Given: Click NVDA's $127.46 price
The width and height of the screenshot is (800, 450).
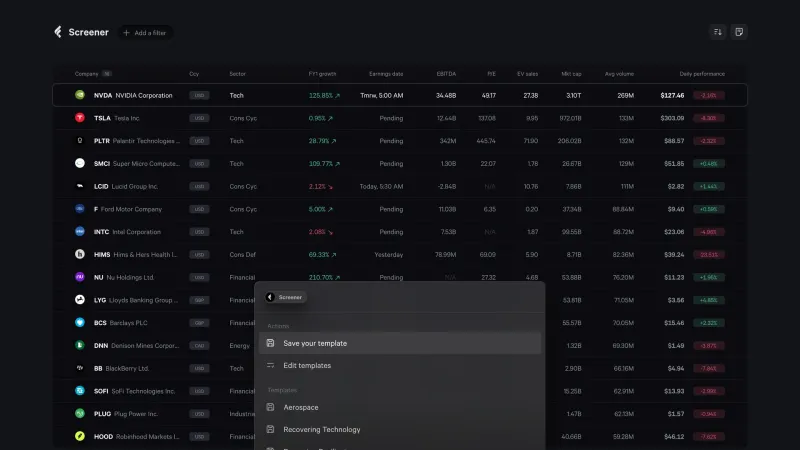Looking at the screenshot, I should pos(672,95).
